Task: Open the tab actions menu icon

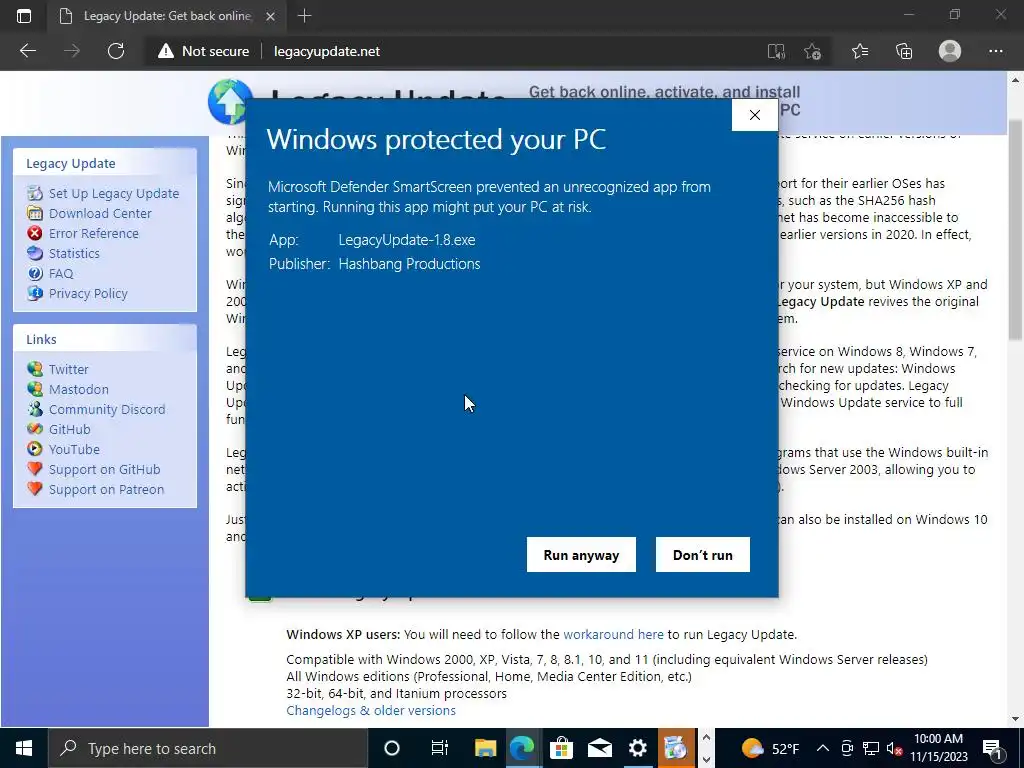Action: point(24,16)
